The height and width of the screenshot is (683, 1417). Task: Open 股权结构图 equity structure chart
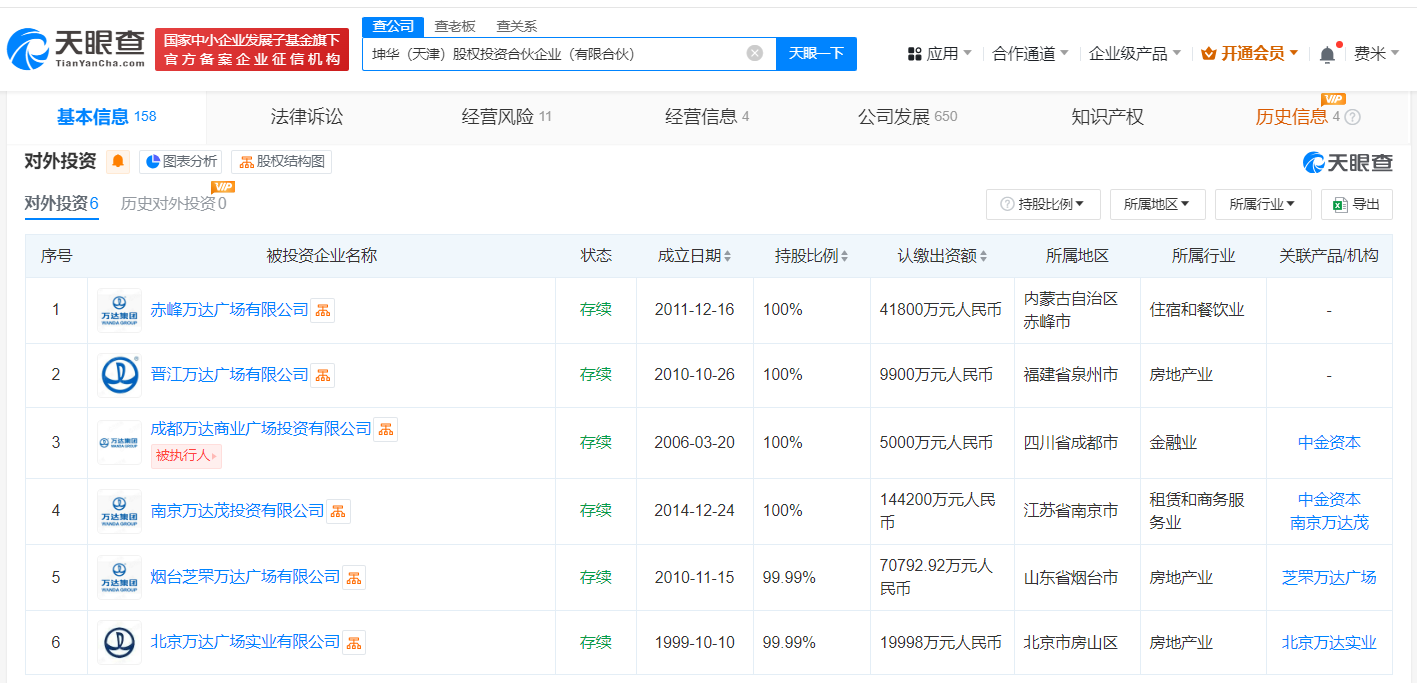281,161
